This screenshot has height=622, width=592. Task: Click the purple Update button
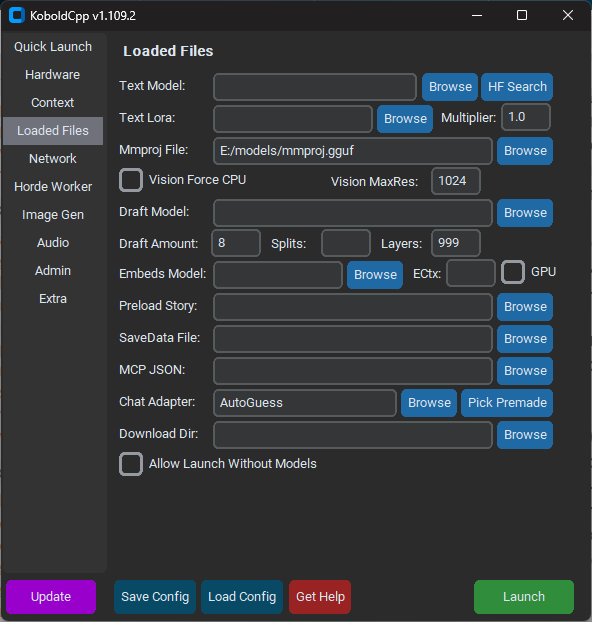(x=51, y=597)
